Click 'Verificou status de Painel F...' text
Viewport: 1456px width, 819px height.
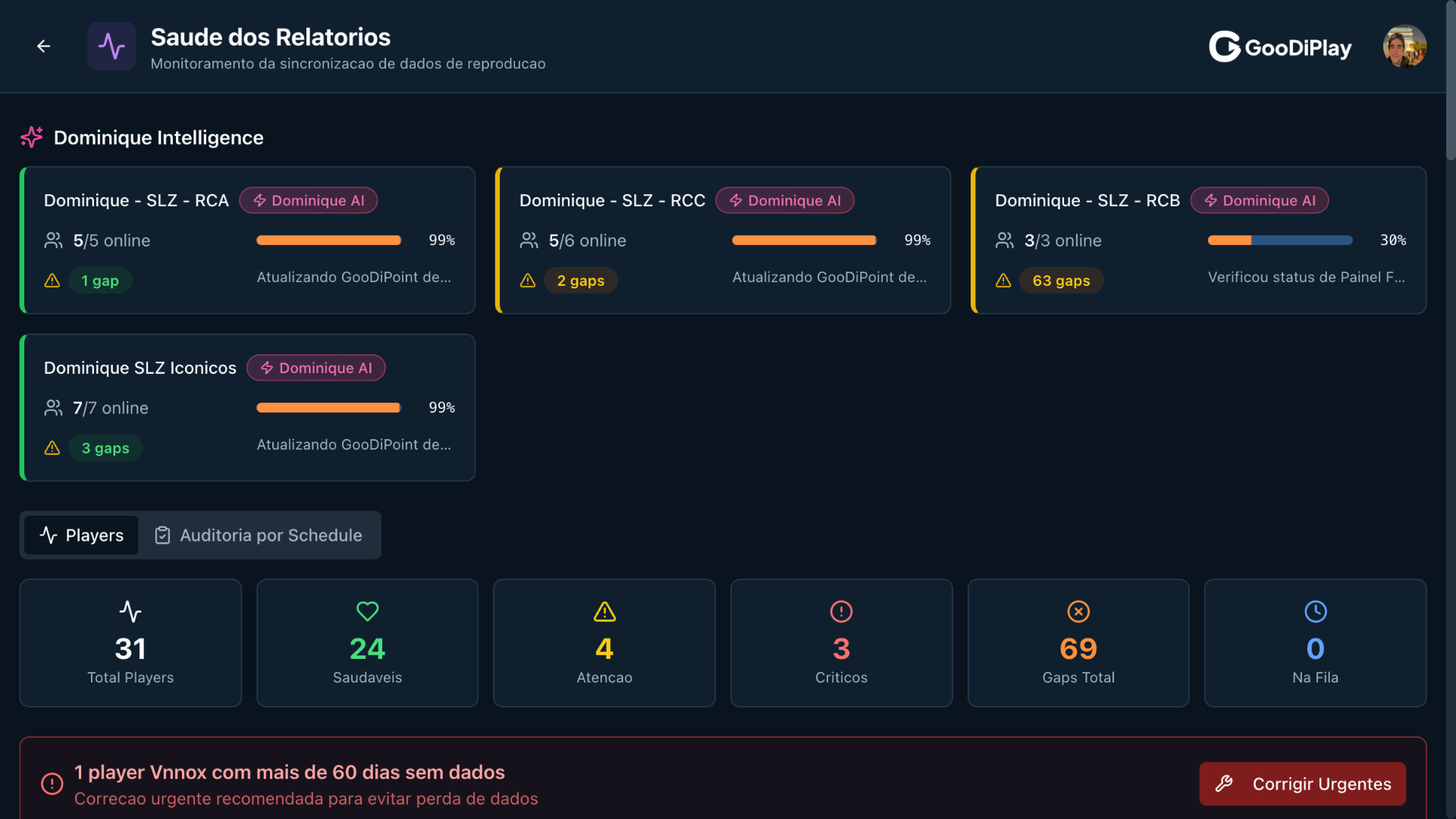tap(1307, 278)
